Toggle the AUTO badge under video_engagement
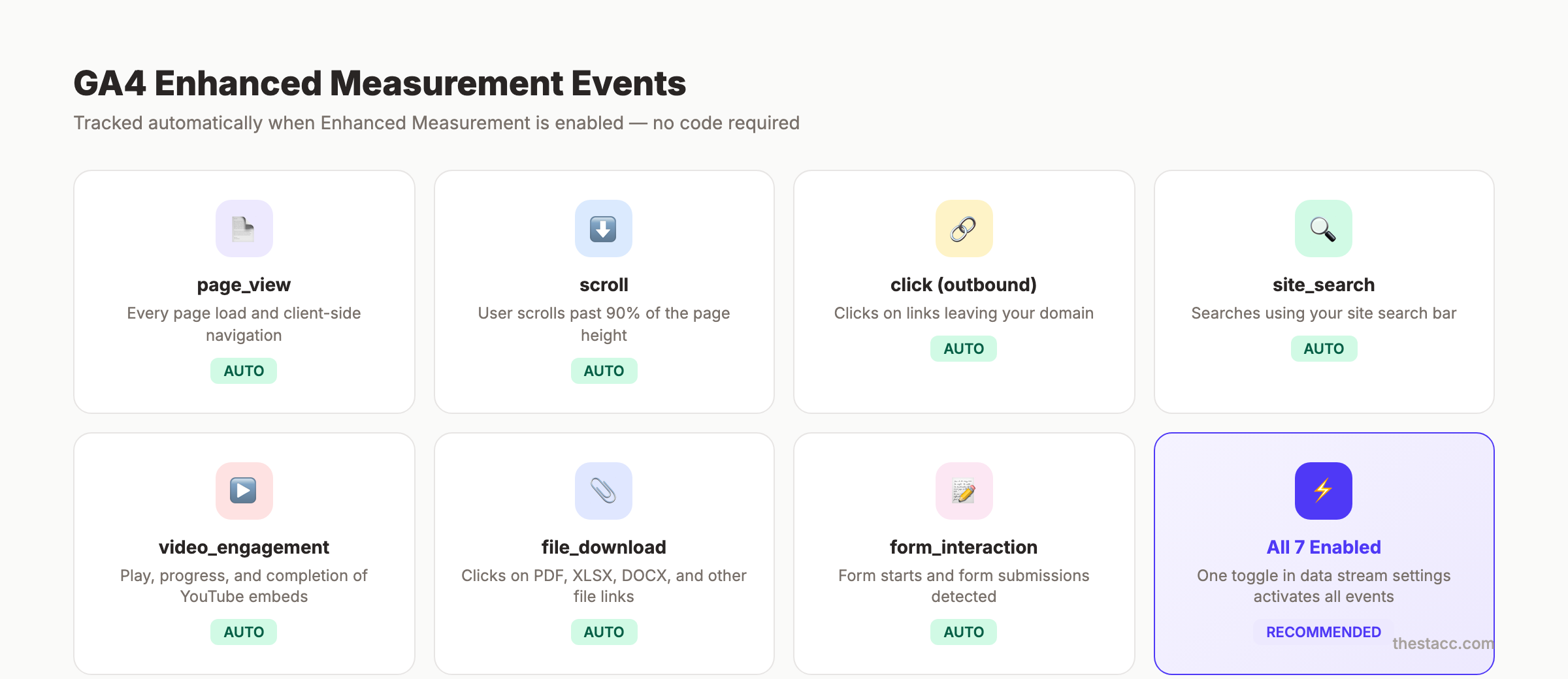Viewport: 1568px width, 679px height. (x=244, y=631)
